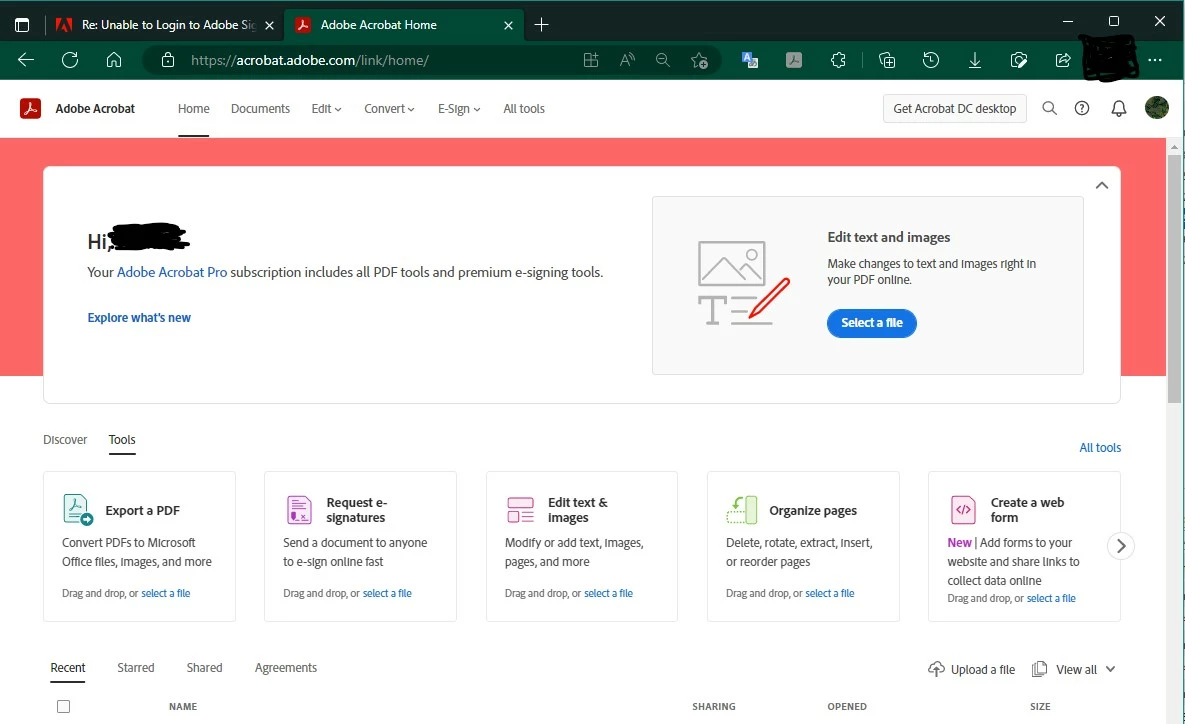This screenshot has width=1185, height=724.
Task: Open the Documents nav item
Action: 260,109
